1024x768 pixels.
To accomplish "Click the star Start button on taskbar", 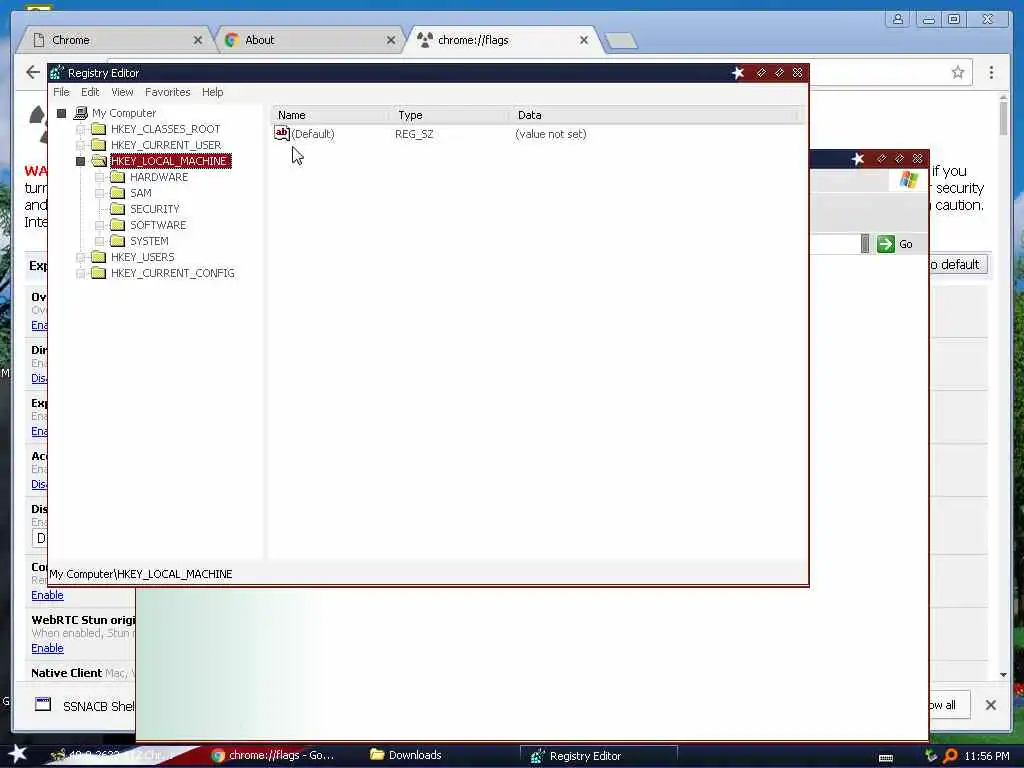I will point(18,754).
